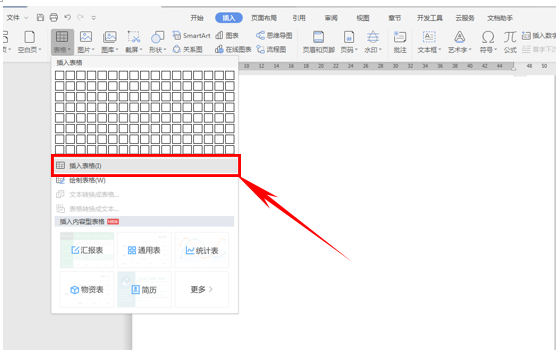Expand the 艺术字 dropdown arrow
This screenshot has height=360, width=556.
pyautogui.click(x=470, y=50)
